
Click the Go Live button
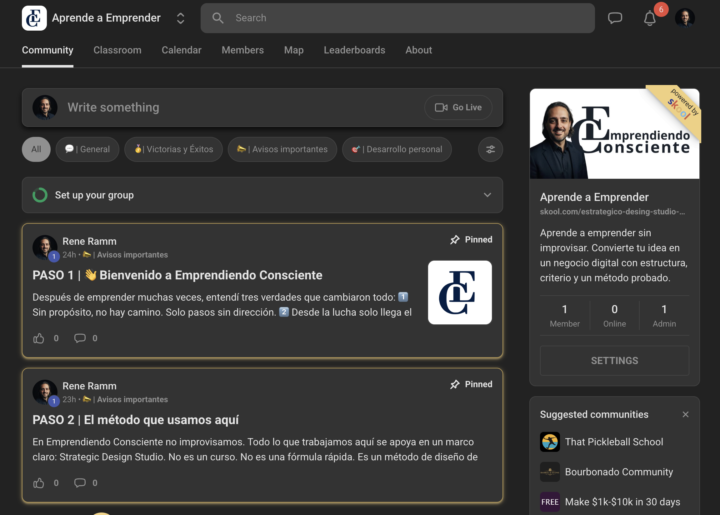coord(458,107)
